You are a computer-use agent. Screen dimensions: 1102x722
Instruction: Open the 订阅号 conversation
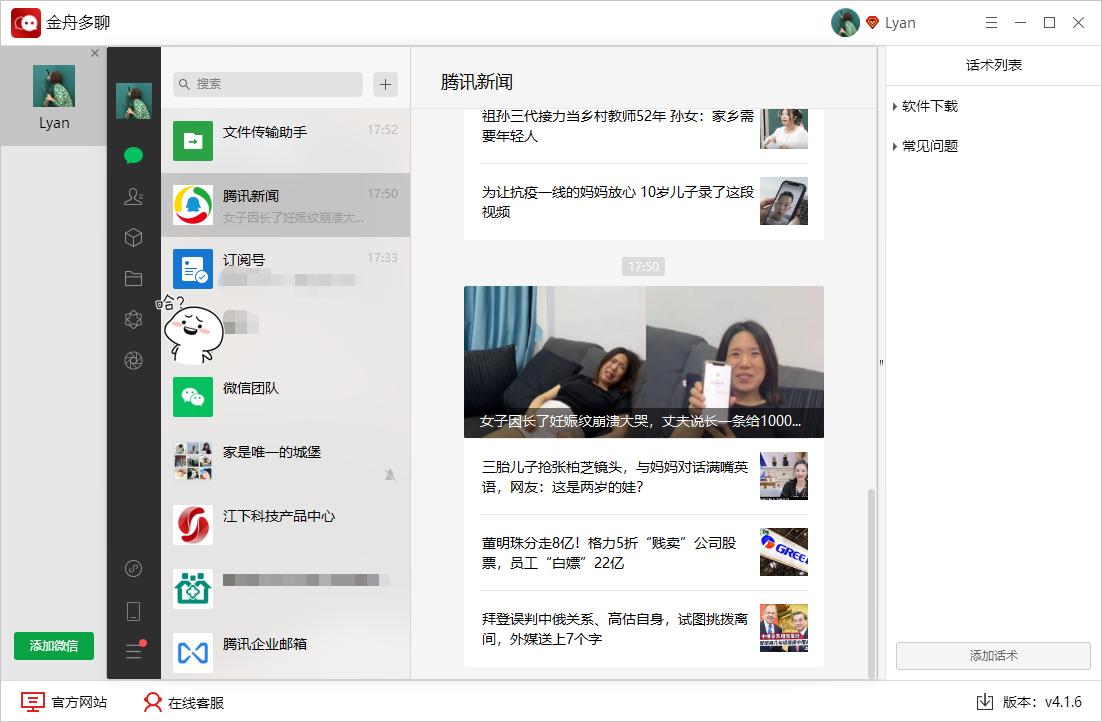pos(285,268)
